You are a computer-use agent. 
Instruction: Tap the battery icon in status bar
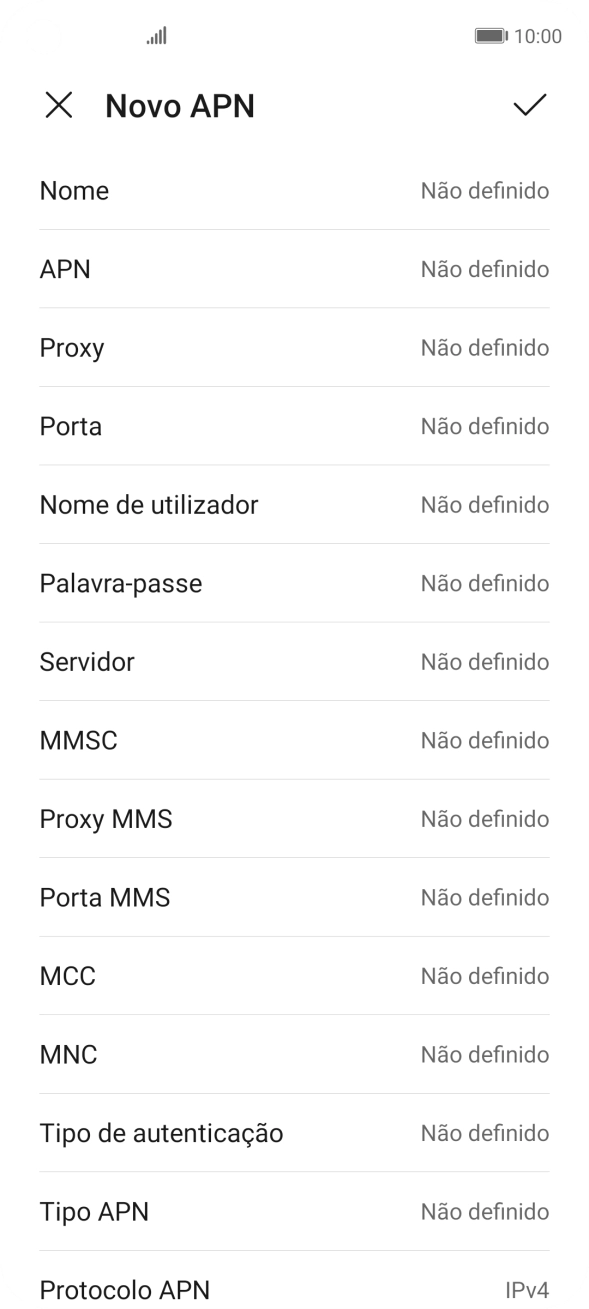[492, 36]
